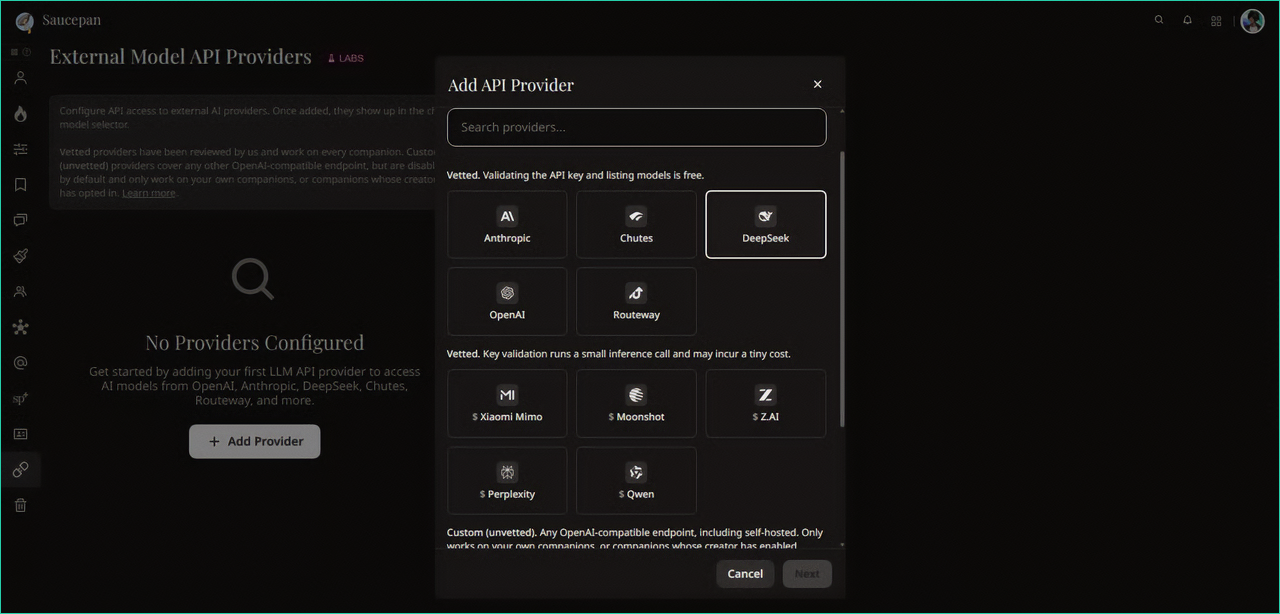Select the OpenAI provider card
1280x614 pixels.
click(507, 301)
